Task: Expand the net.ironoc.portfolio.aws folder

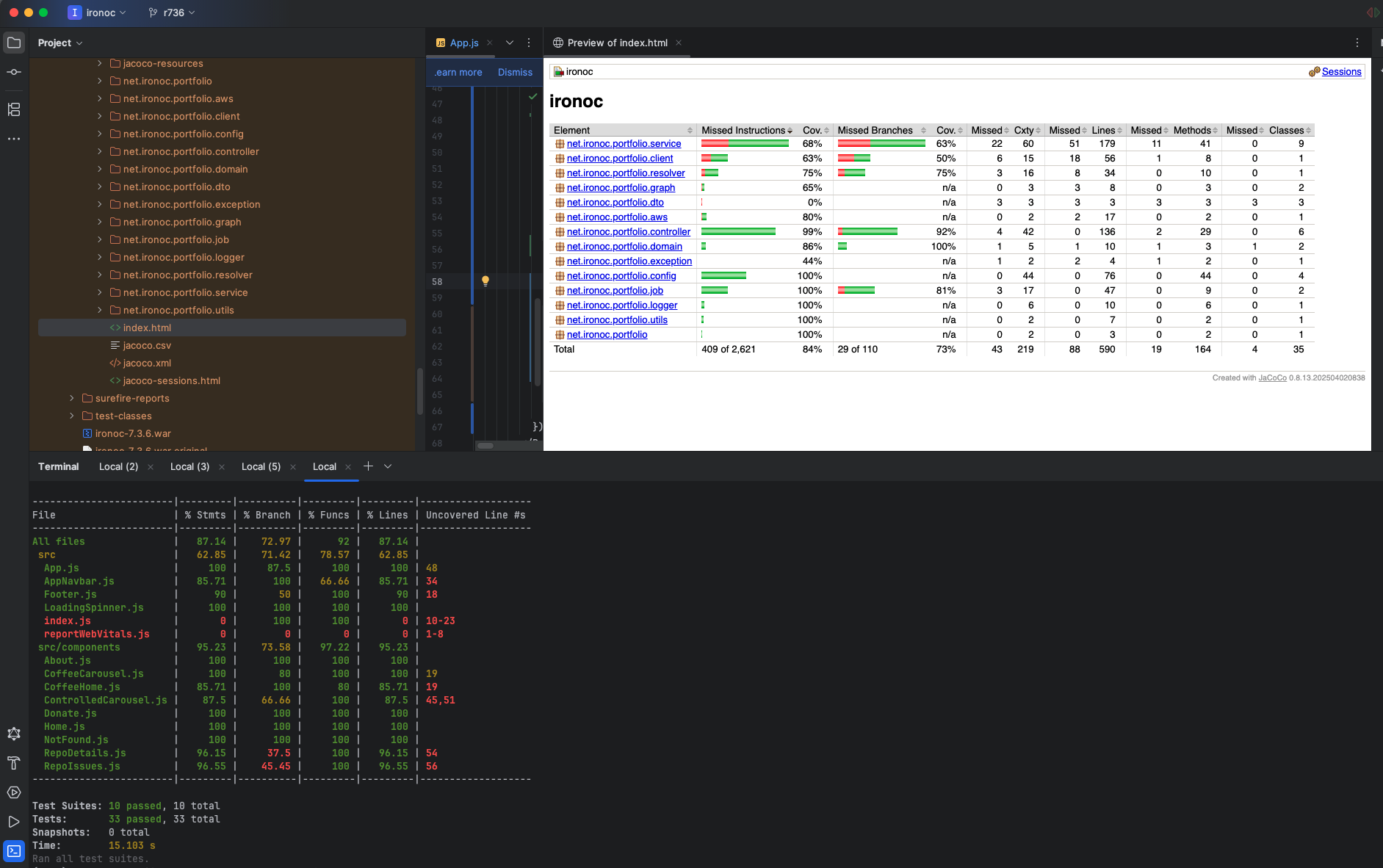Action: [100, 98]
